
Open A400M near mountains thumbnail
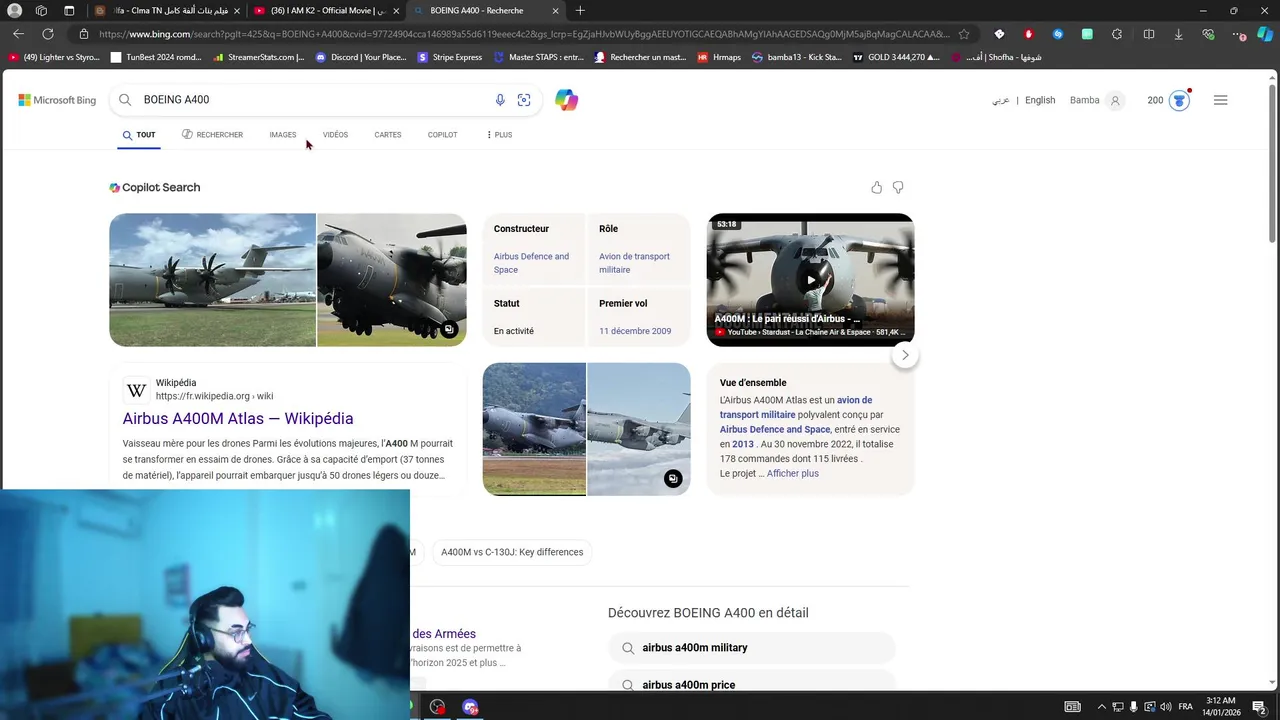(x=534, y=429)
